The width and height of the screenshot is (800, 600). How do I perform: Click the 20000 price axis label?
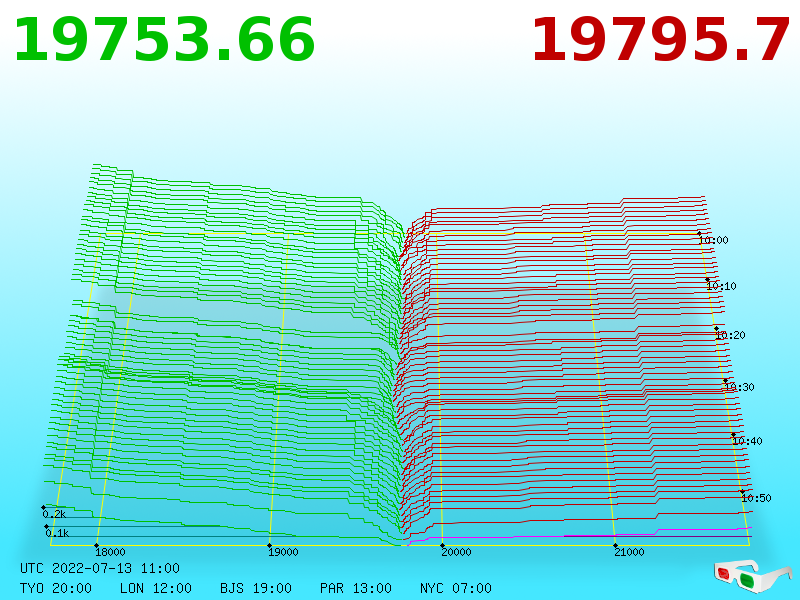(456, 552)
